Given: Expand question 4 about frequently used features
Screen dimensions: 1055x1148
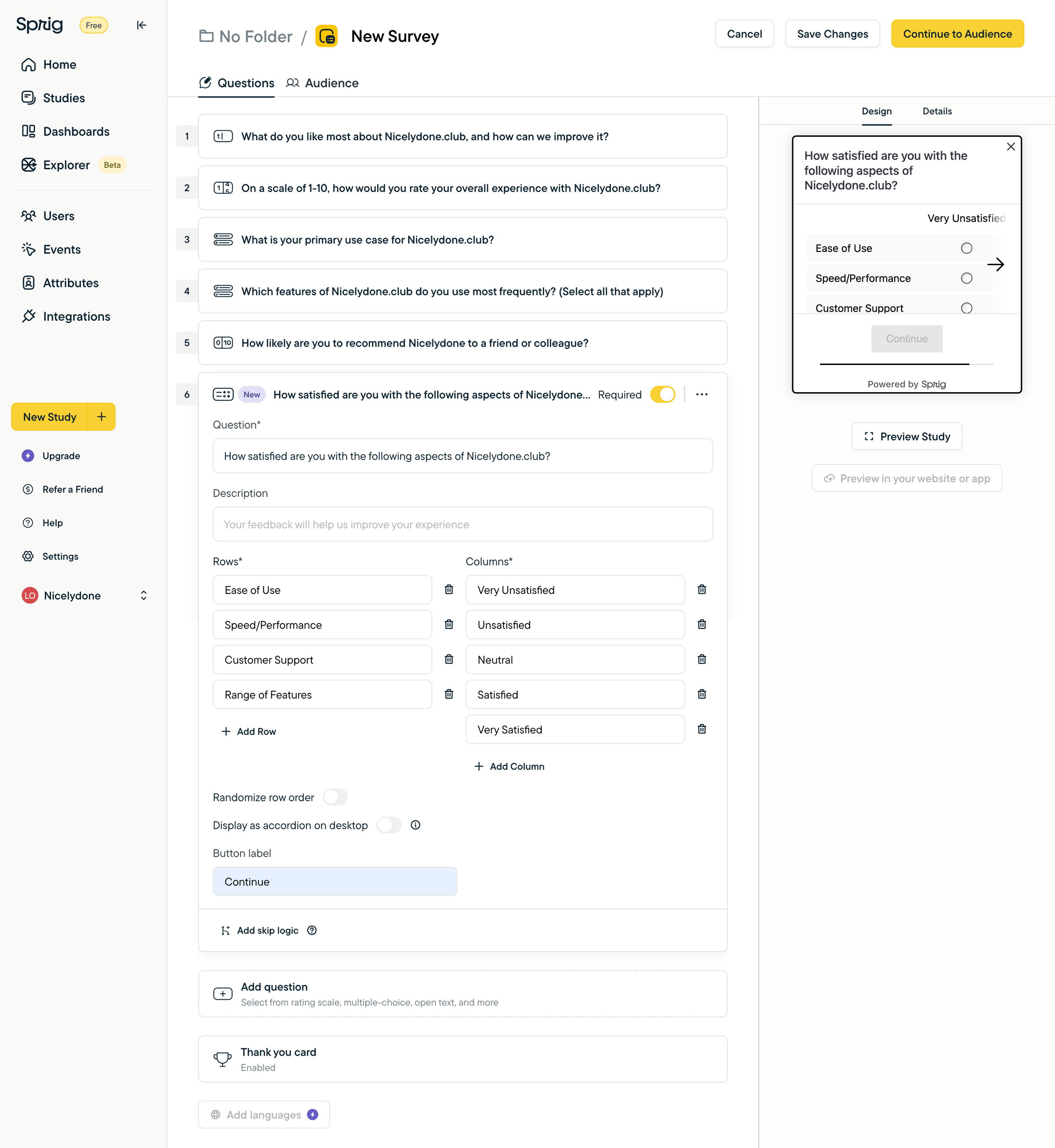Looking at the screenshot, I should [462, 291].
